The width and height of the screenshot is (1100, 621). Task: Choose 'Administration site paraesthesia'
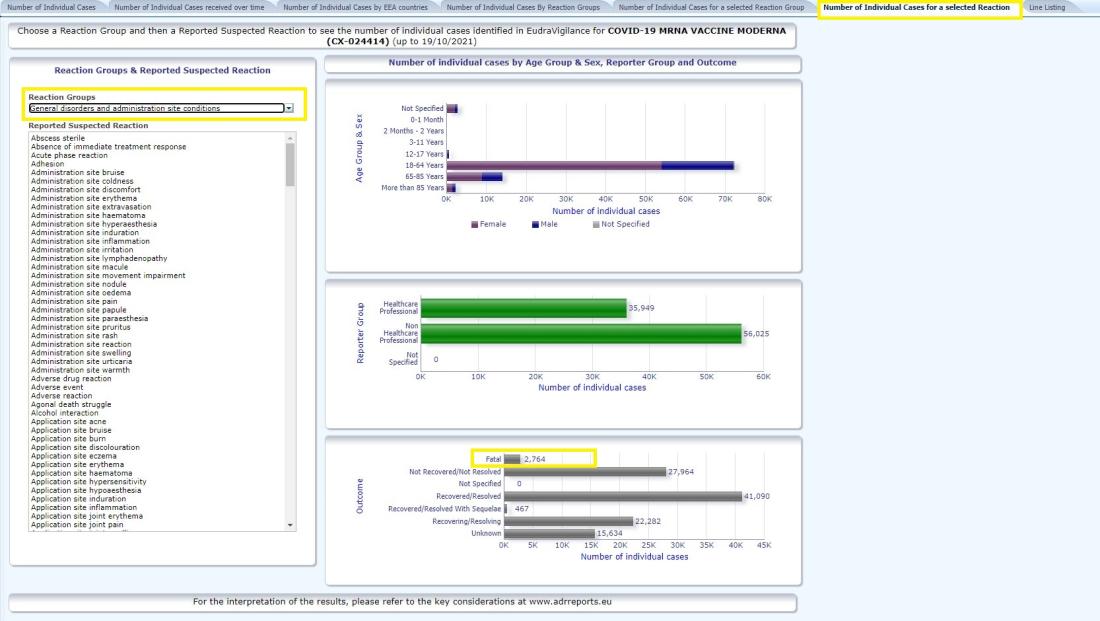tap(89, 319)
